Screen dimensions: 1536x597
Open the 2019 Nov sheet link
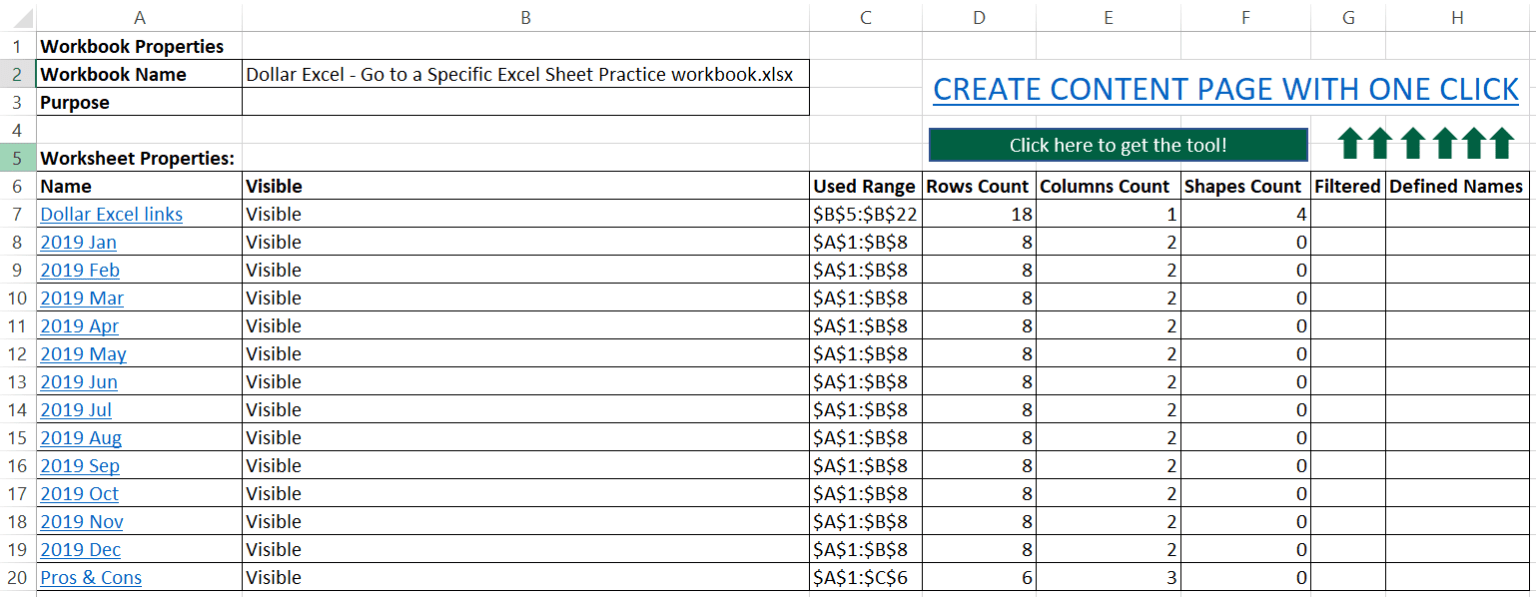pos(82,522)
